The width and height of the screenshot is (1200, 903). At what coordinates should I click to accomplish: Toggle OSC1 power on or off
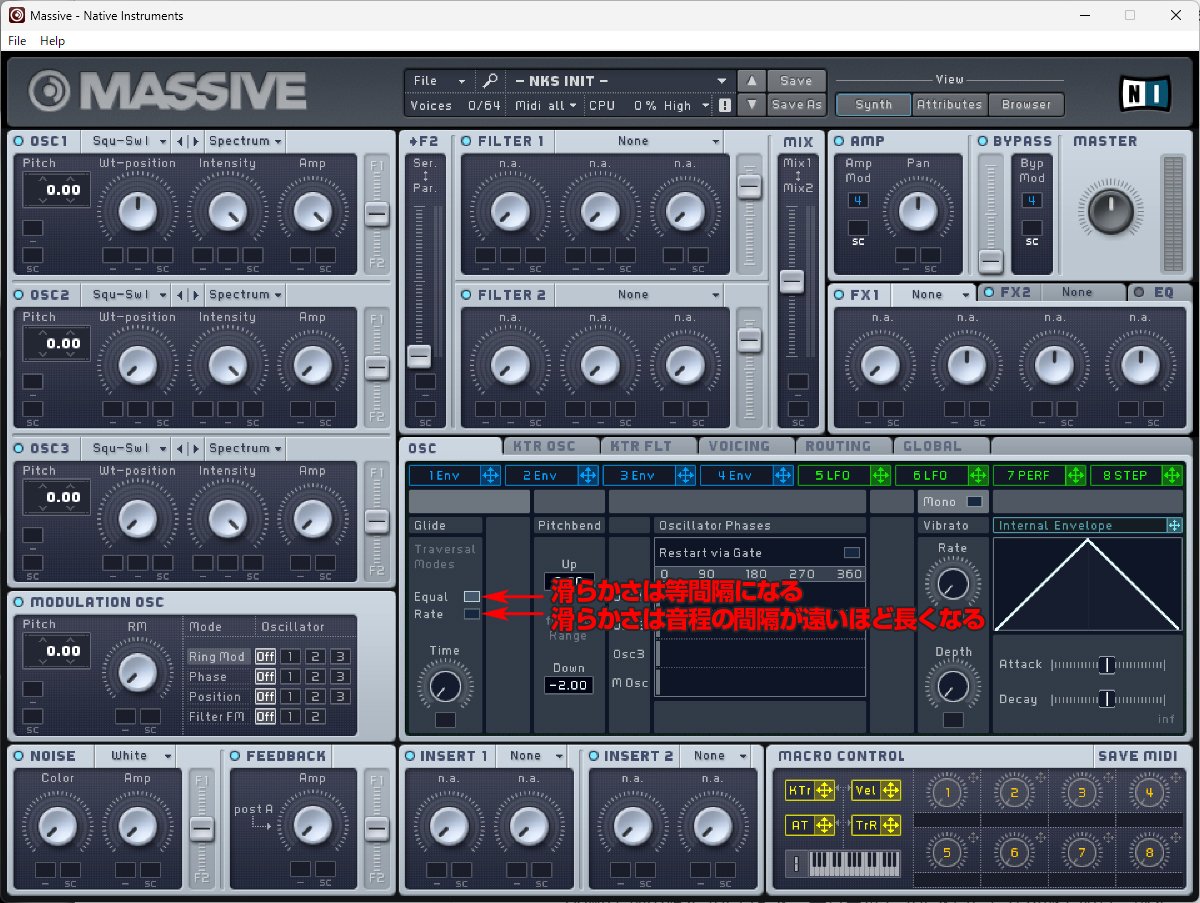20,141
